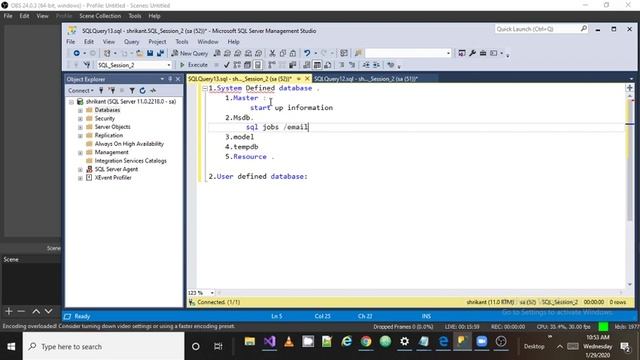
Task: Click the Comment out selected lines icon
Action: click(x=342, y=65)
